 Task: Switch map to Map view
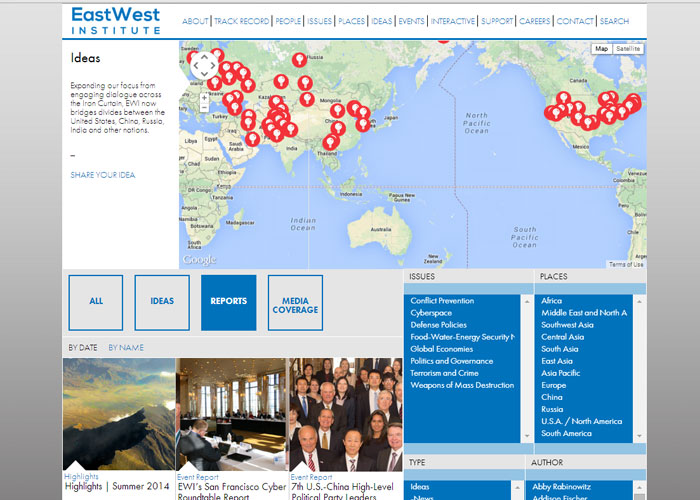[601, 49]
